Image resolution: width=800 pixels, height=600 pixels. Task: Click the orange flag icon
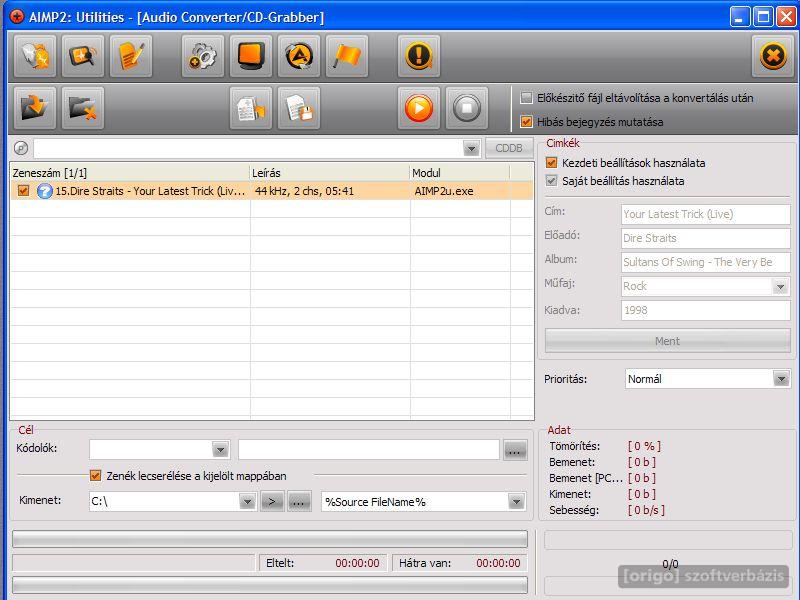pyautogui.click(x=346, y=56)
